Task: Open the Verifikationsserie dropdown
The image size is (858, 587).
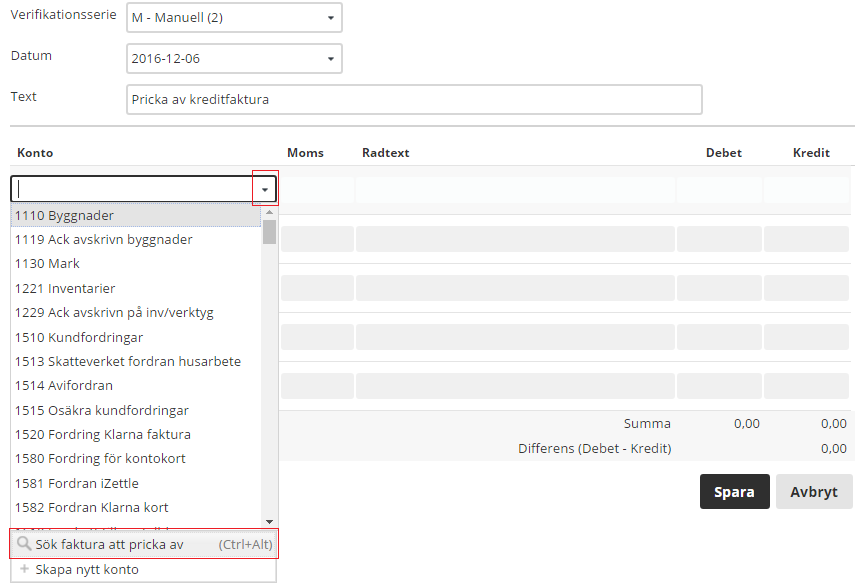Action: [234, 18]
